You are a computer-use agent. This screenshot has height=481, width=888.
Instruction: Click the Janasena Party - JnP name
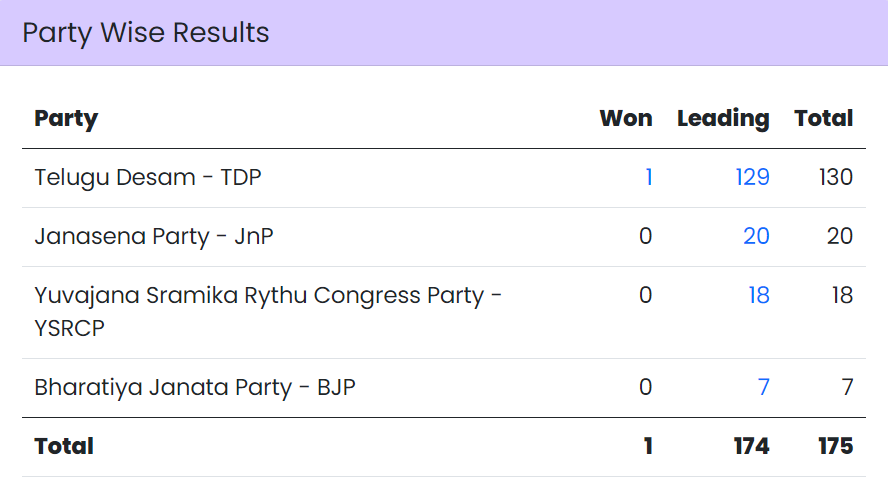coord(154,237)
